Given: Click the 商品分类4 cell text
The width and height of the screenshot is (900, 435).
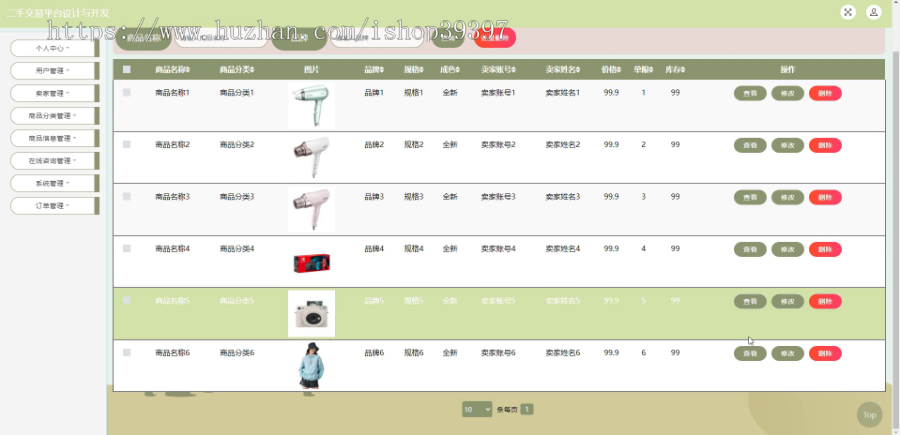Looking at the screenshot, I should click(236, 248).
